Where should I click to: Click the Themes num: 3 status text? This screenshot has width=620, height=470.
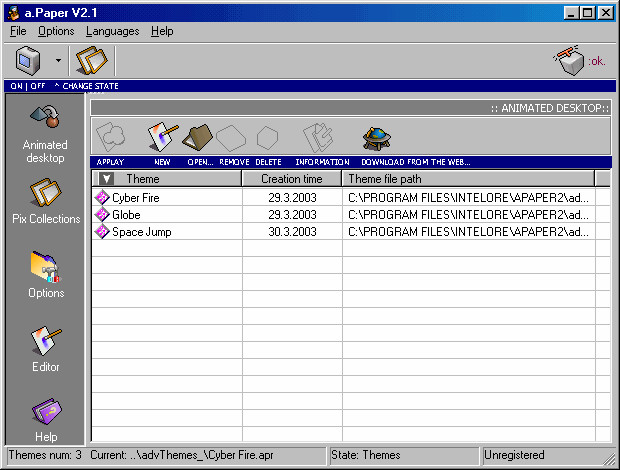[45, 455]
